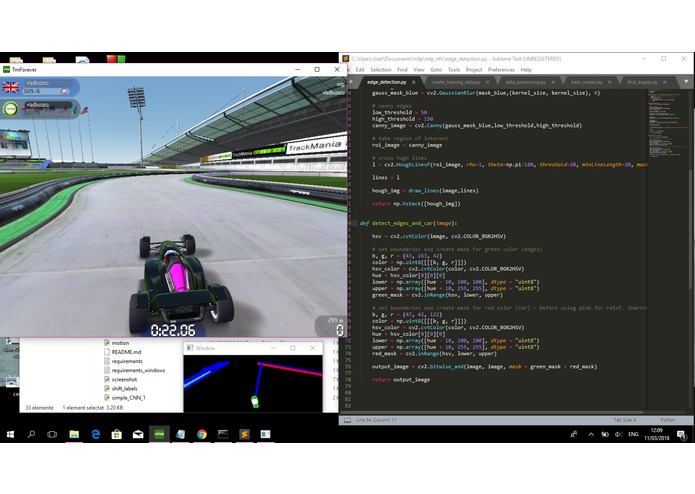Open the View menu in Sublime Text

(x=419, y=70)
